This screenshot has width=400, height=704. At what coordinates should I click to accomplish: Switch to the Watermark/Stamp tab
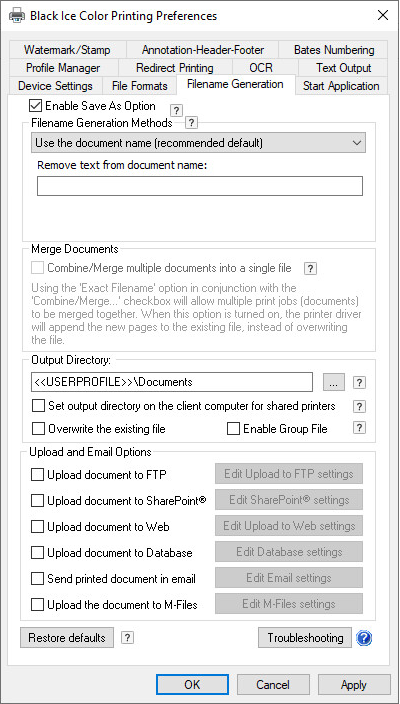(67, 50)
